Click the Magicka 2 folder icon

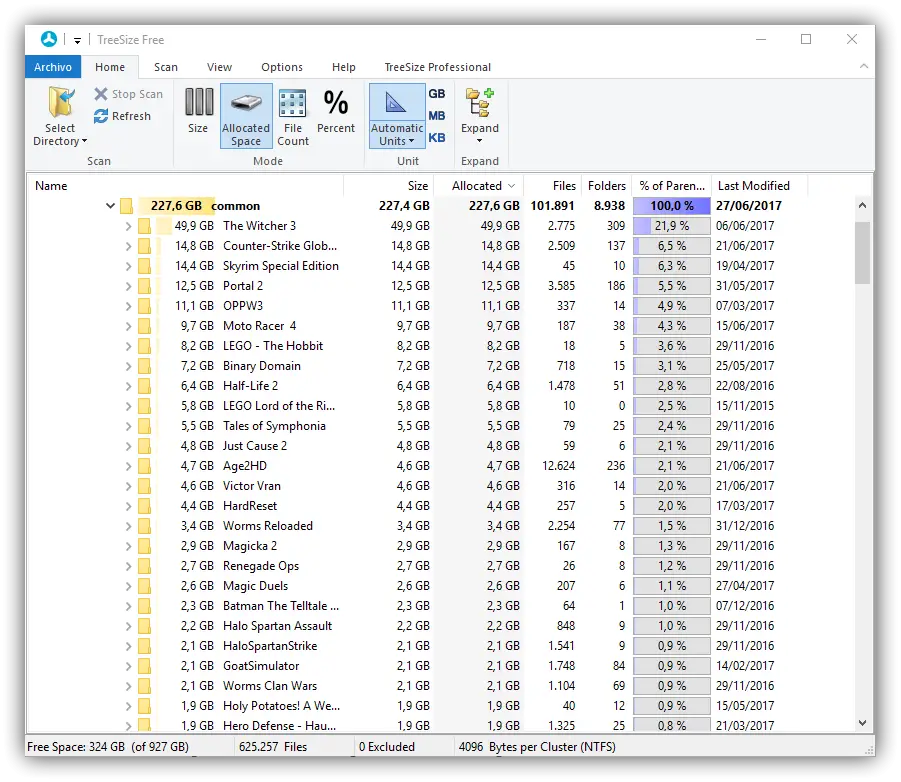(145, 546)
